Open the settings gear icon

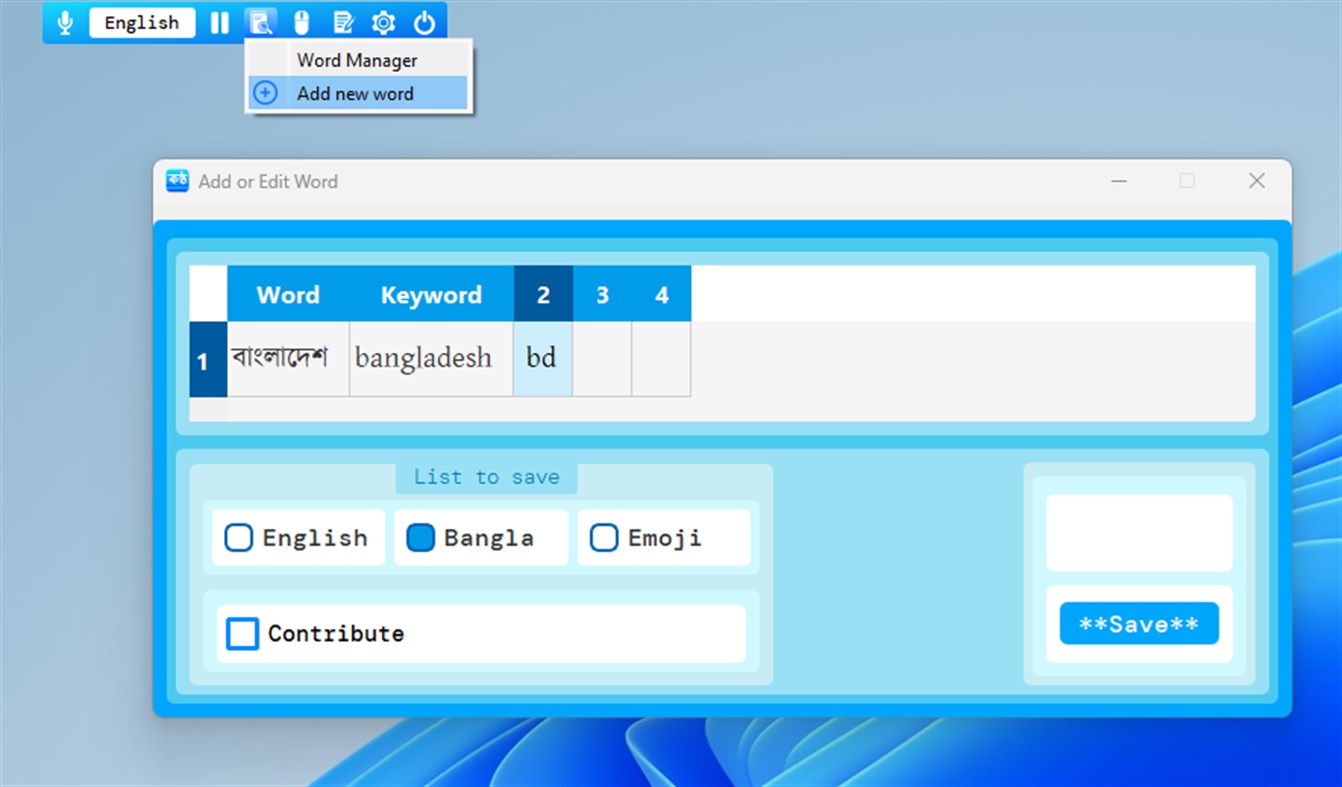(x=383, y=22)
